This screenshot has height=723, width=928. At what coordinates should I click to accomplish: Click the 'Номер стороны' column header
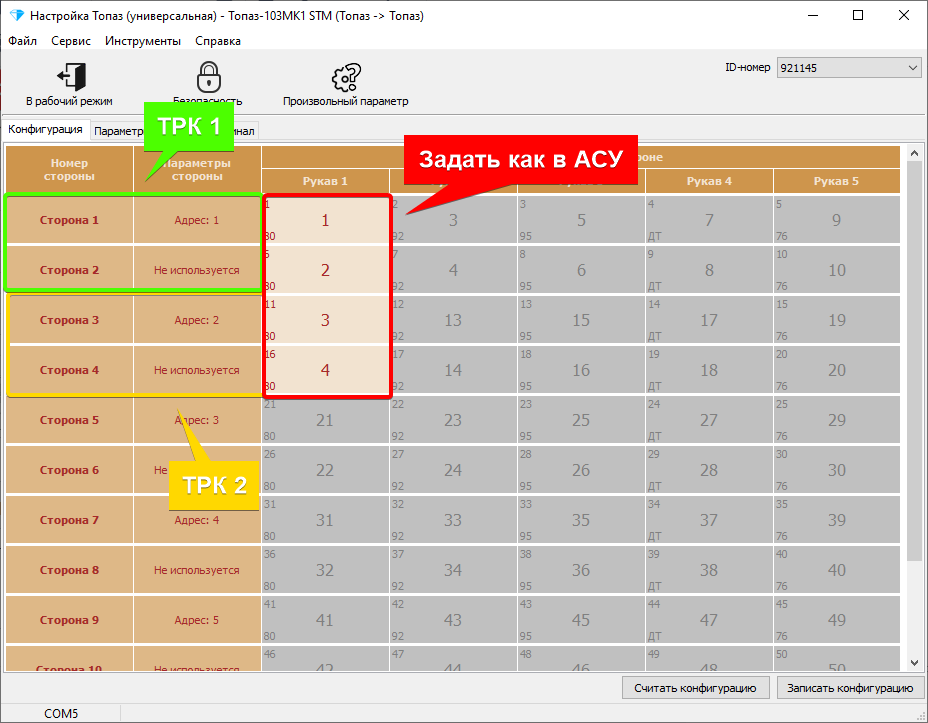[x=69, y=169]
